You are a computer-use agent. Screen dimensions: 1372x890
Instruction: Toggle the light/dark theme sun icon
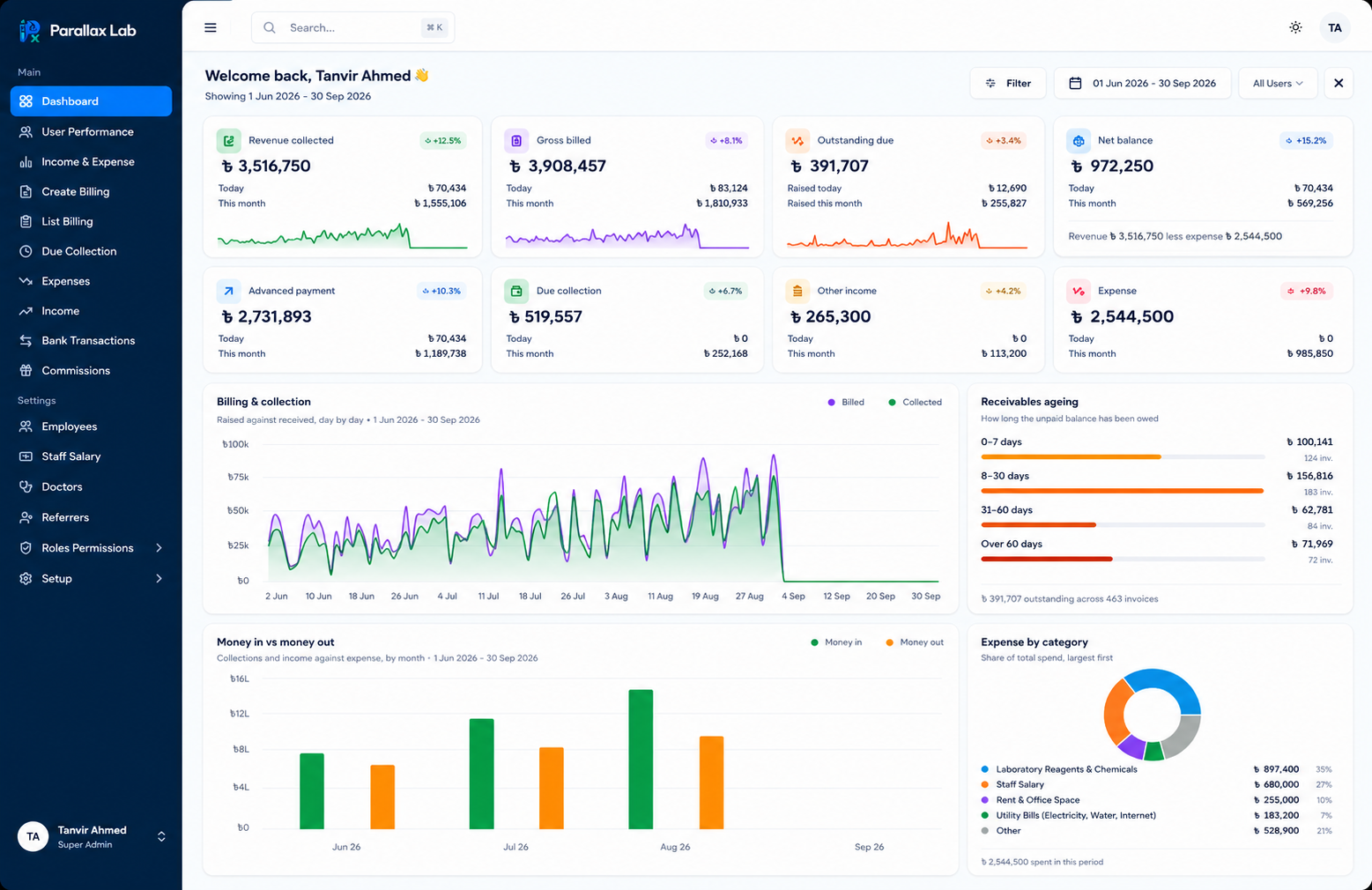pos(1295,28)
